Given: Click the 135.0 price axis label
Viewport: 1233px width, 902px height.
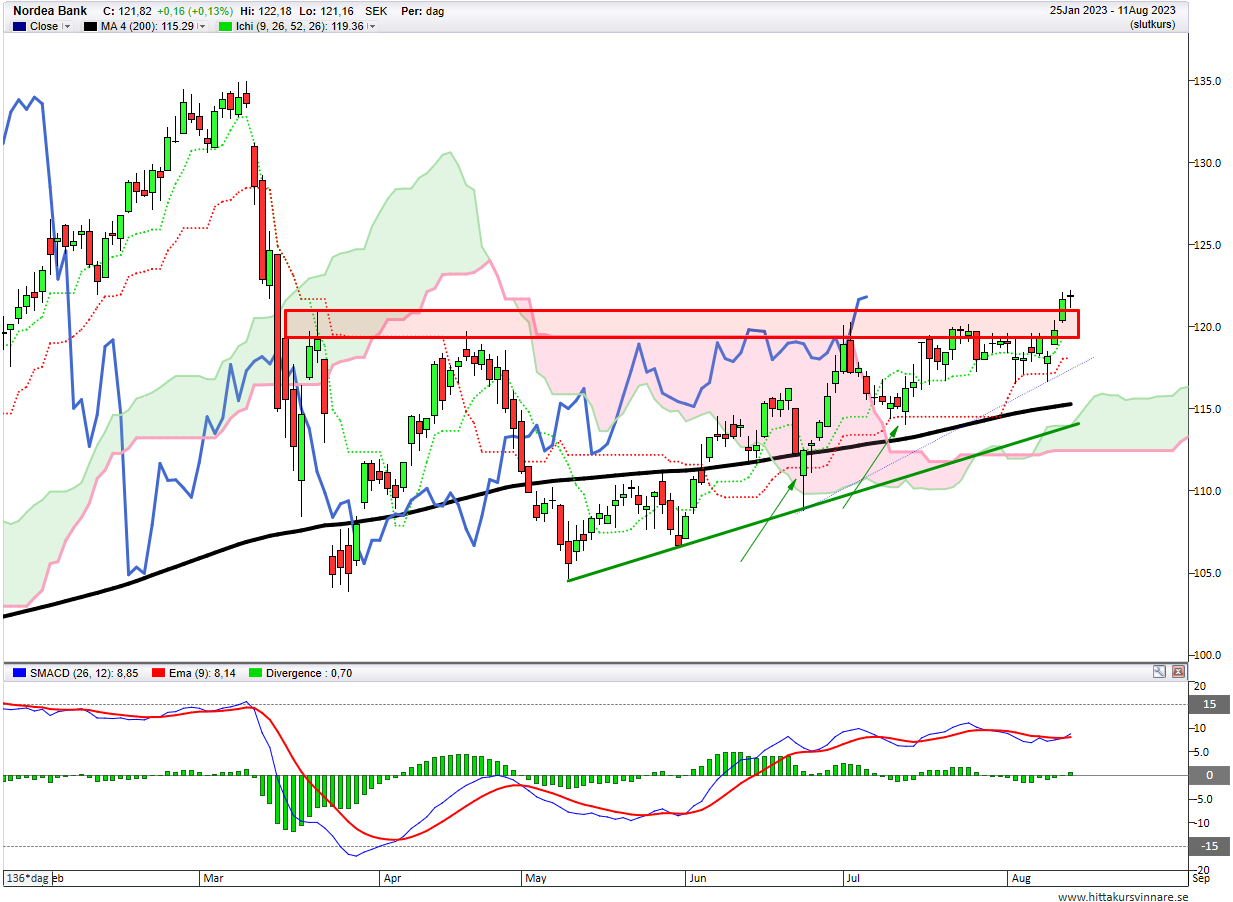Looking at the screenshot, I should [x=1207, y=81].
